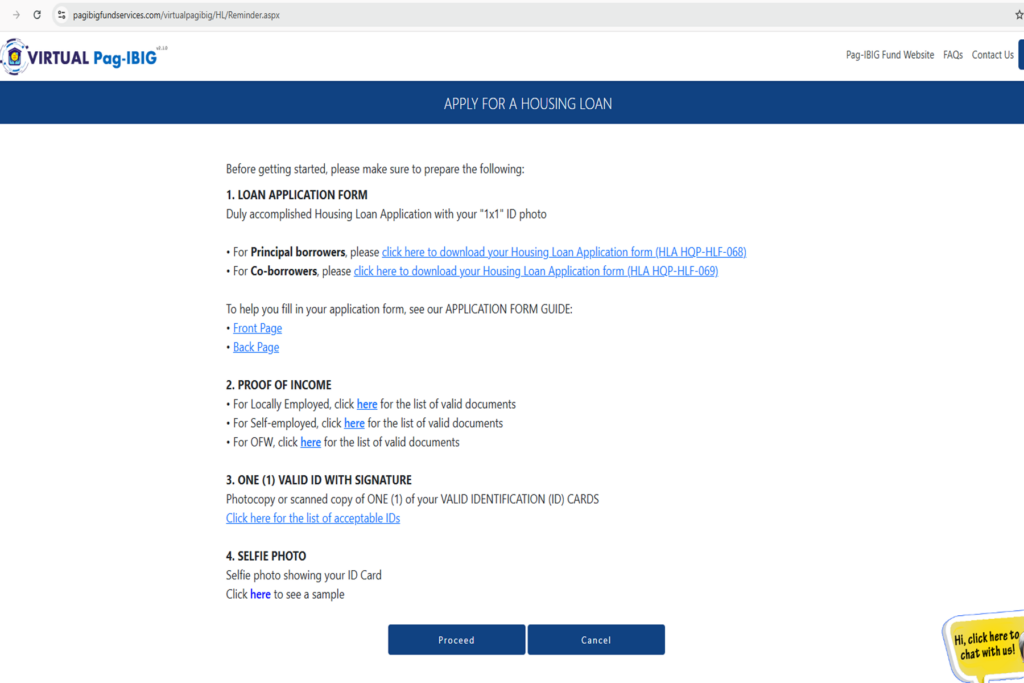
Task: Click the 'Before getting started' intro sentence
Action: click(x=375, y=169)
